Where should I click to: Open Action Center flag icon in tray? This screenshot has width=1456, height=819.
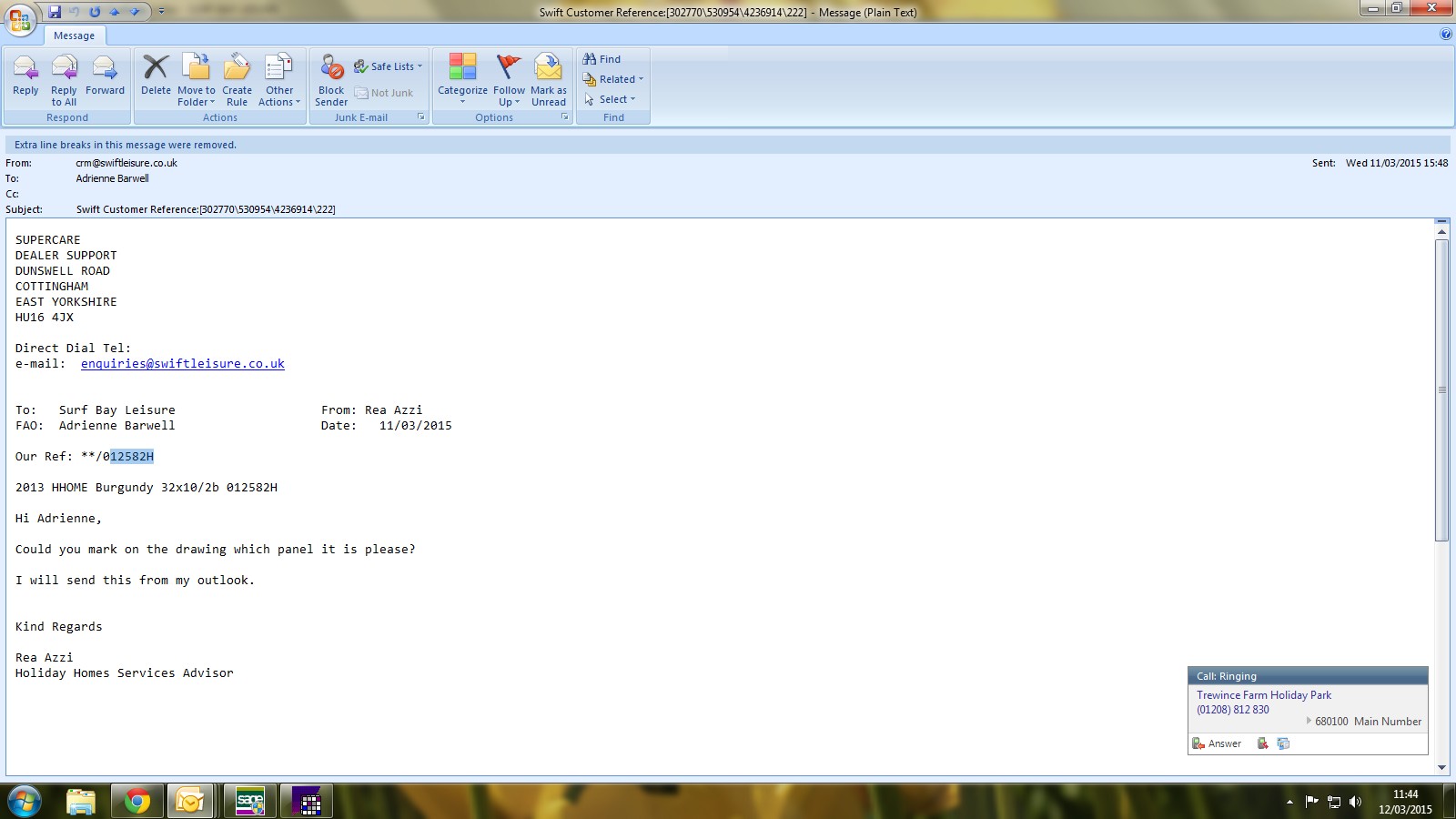1311,802
